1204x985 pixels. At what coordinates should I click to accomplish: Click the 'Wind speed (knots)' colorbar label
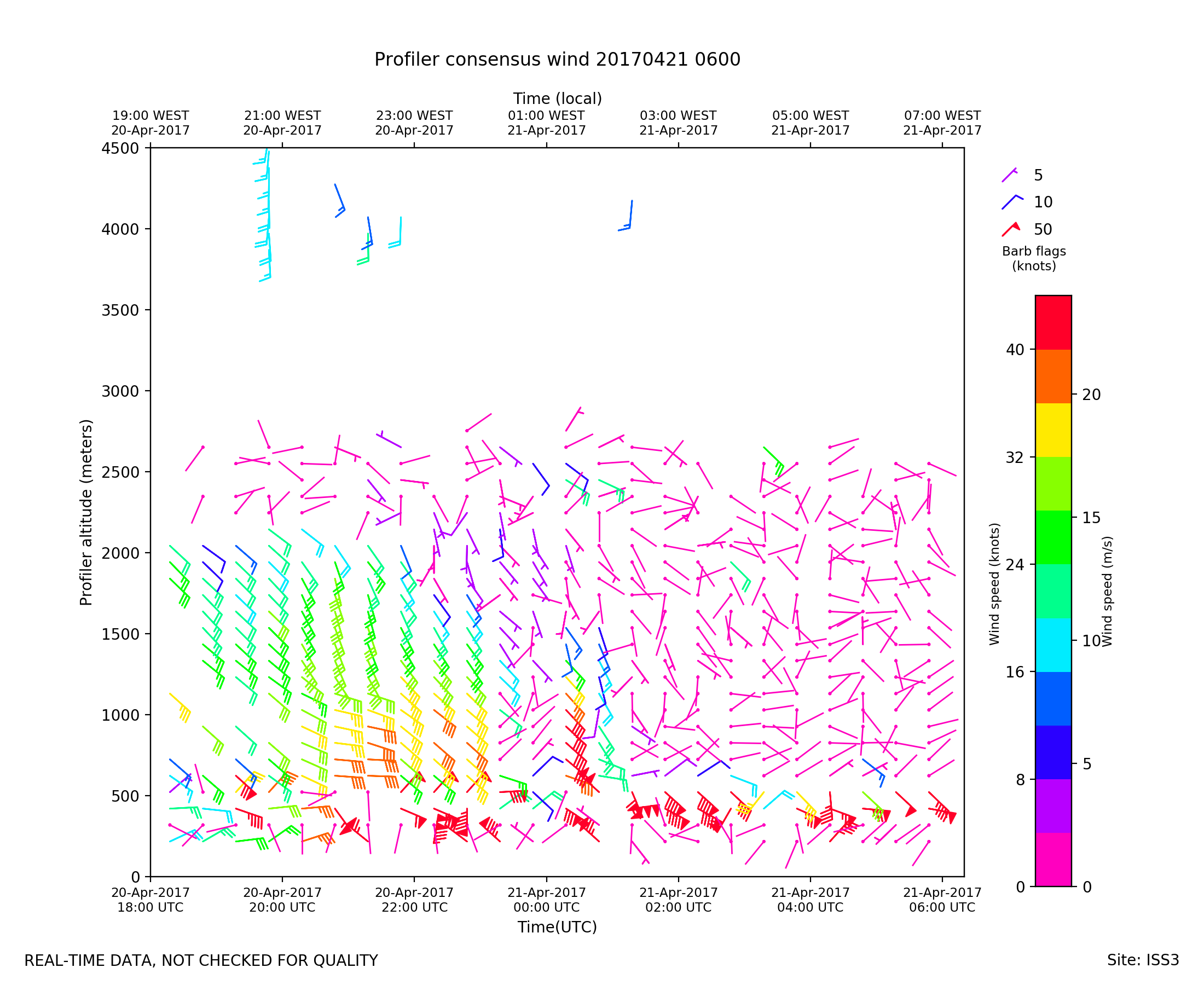coord(994,584)
